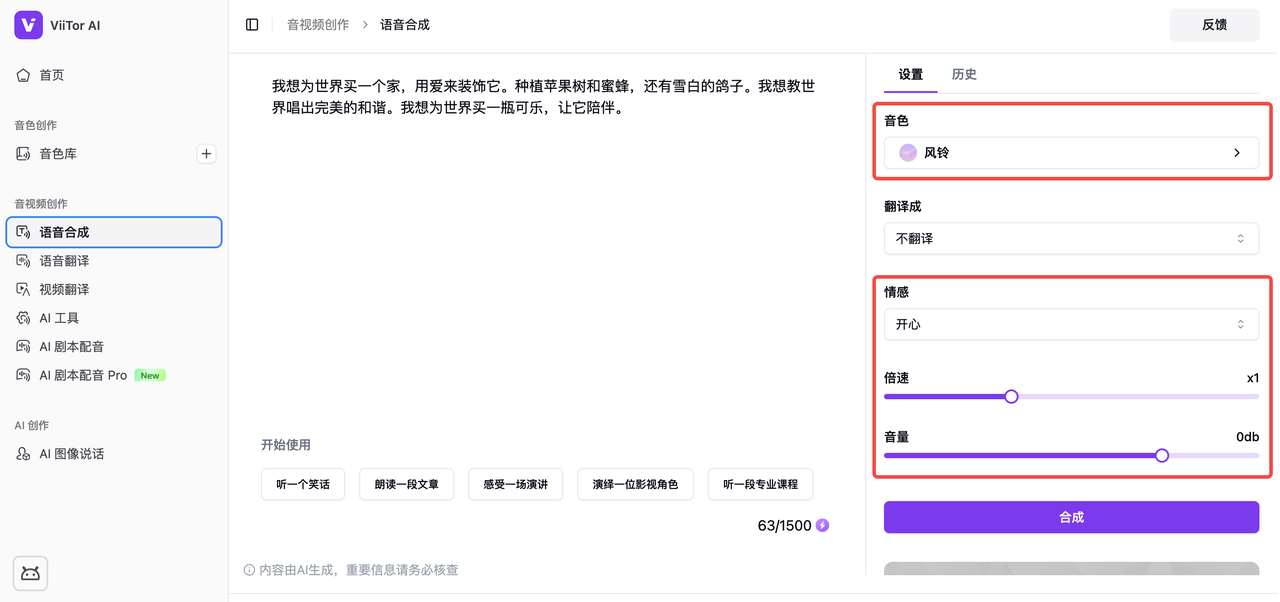Open the robot assistant icon at bottom-left
Screen dimensions: 1280x602
[30, 573]
